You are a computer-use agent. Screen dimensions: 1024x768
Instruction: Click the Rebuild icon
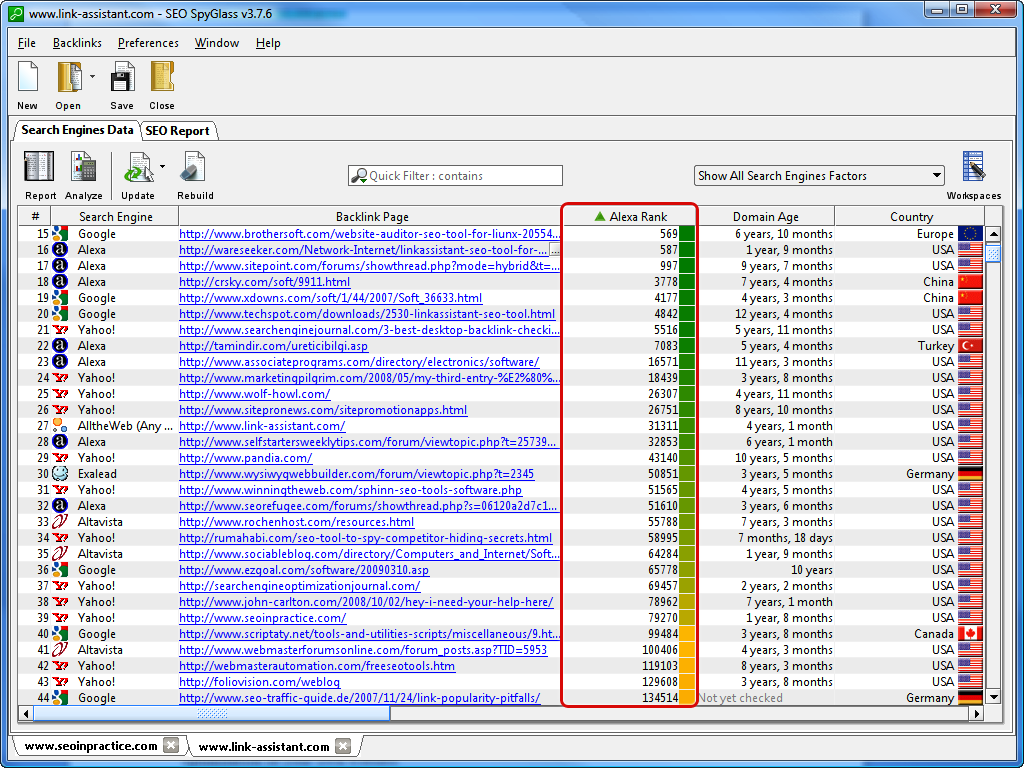(194, 167)
